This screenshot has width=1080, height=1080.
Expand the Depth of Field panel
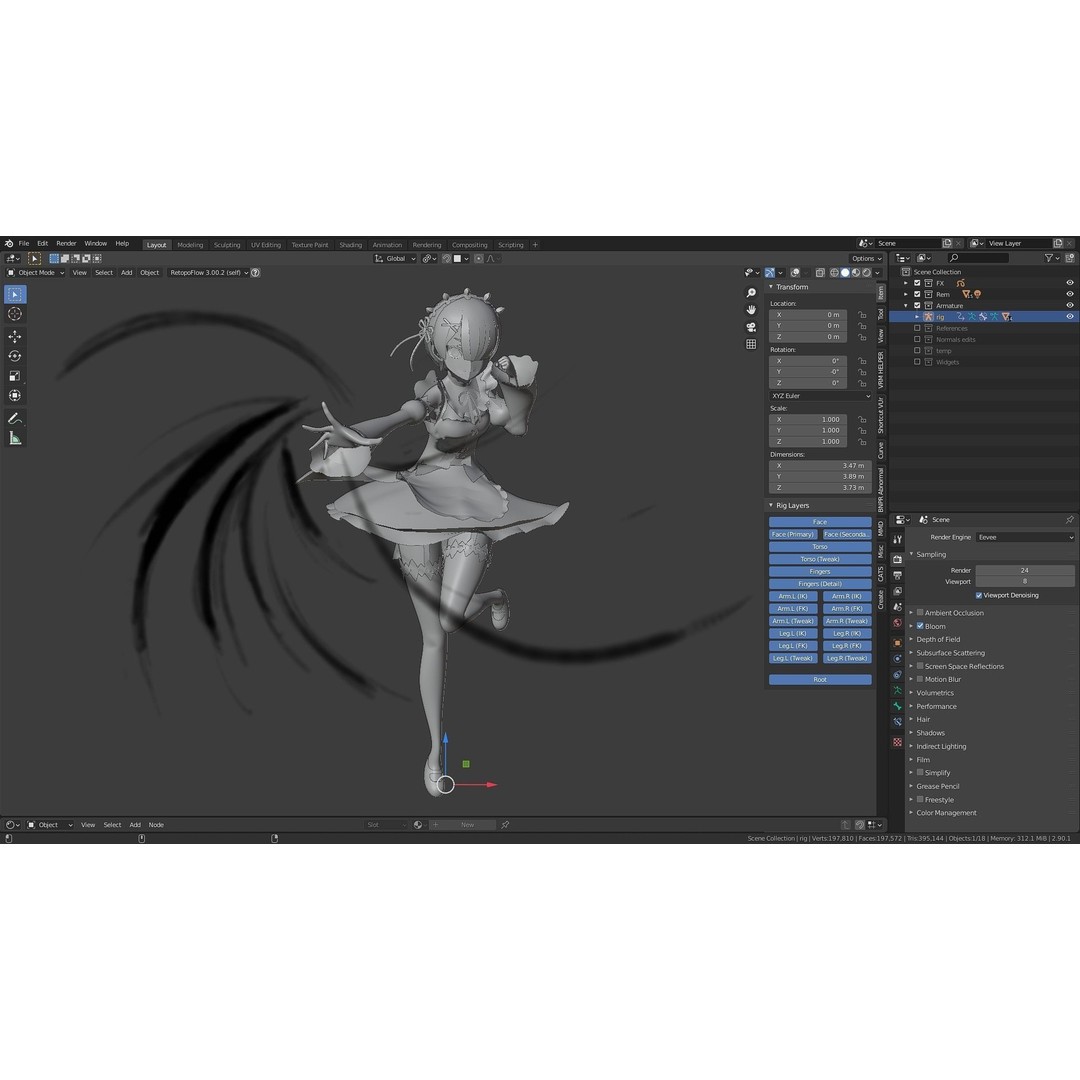point(938,640)
